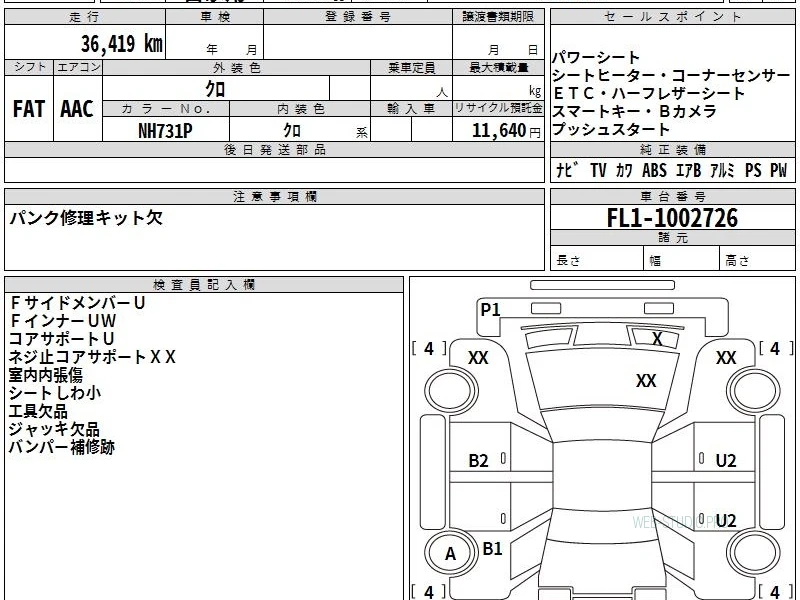Click the 検査員記入欄 header

204,285
